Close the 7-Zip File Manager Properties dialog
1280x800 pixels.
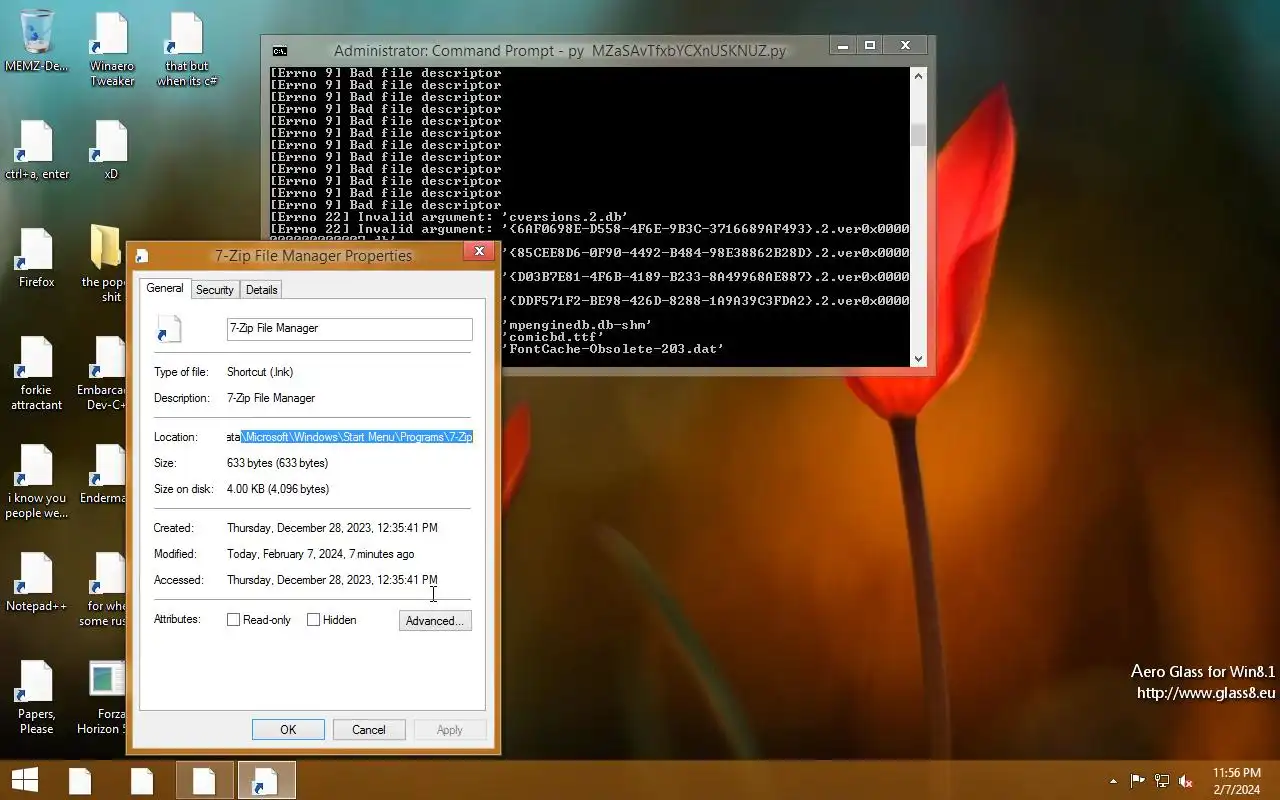479,252
